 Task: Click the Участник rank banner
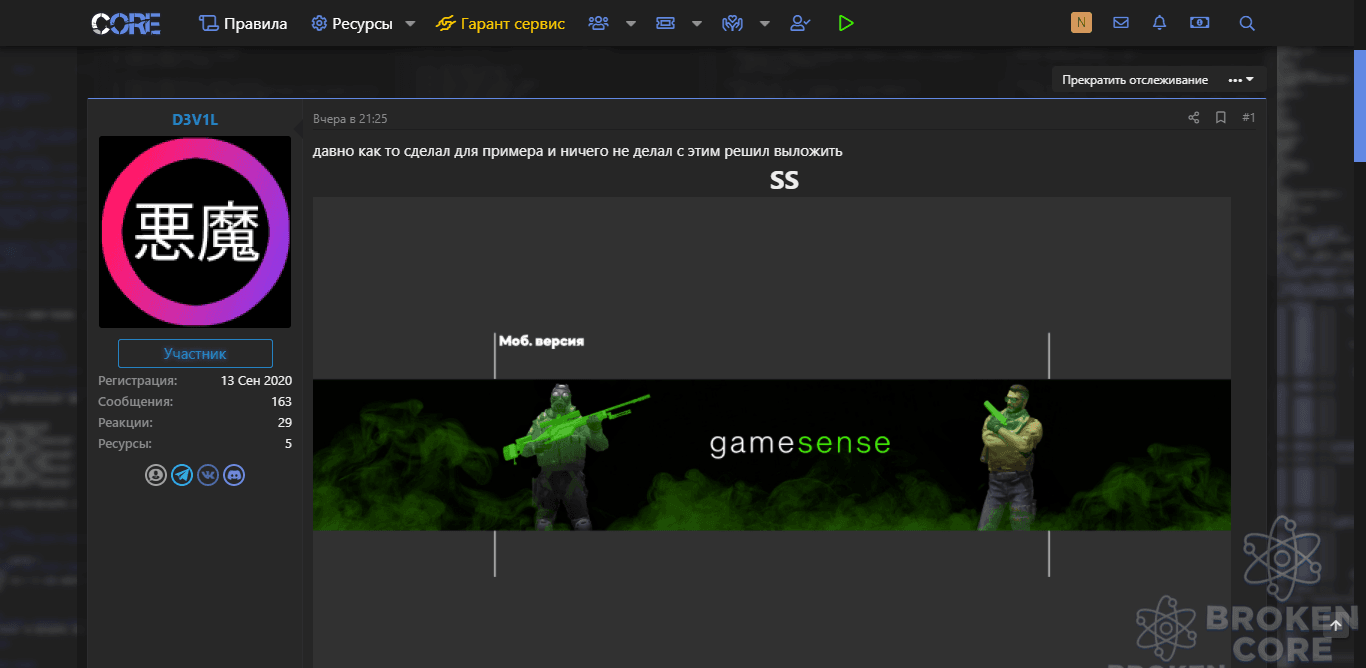195,354
